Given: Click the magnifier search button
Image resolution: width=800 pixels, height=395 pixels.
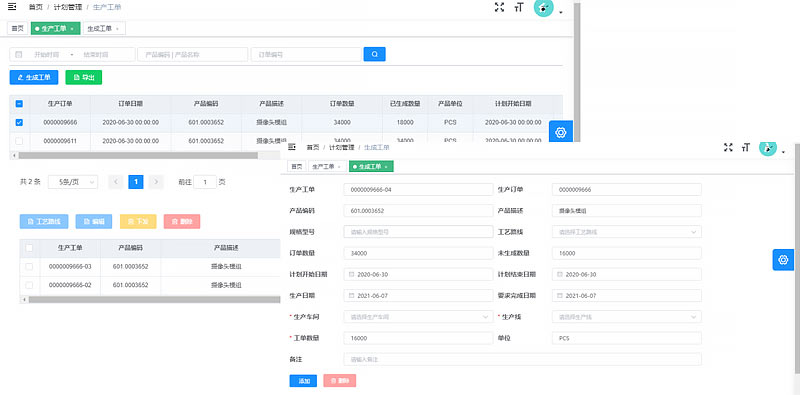Looking at the screenshot, I should [x=374, y=54].
